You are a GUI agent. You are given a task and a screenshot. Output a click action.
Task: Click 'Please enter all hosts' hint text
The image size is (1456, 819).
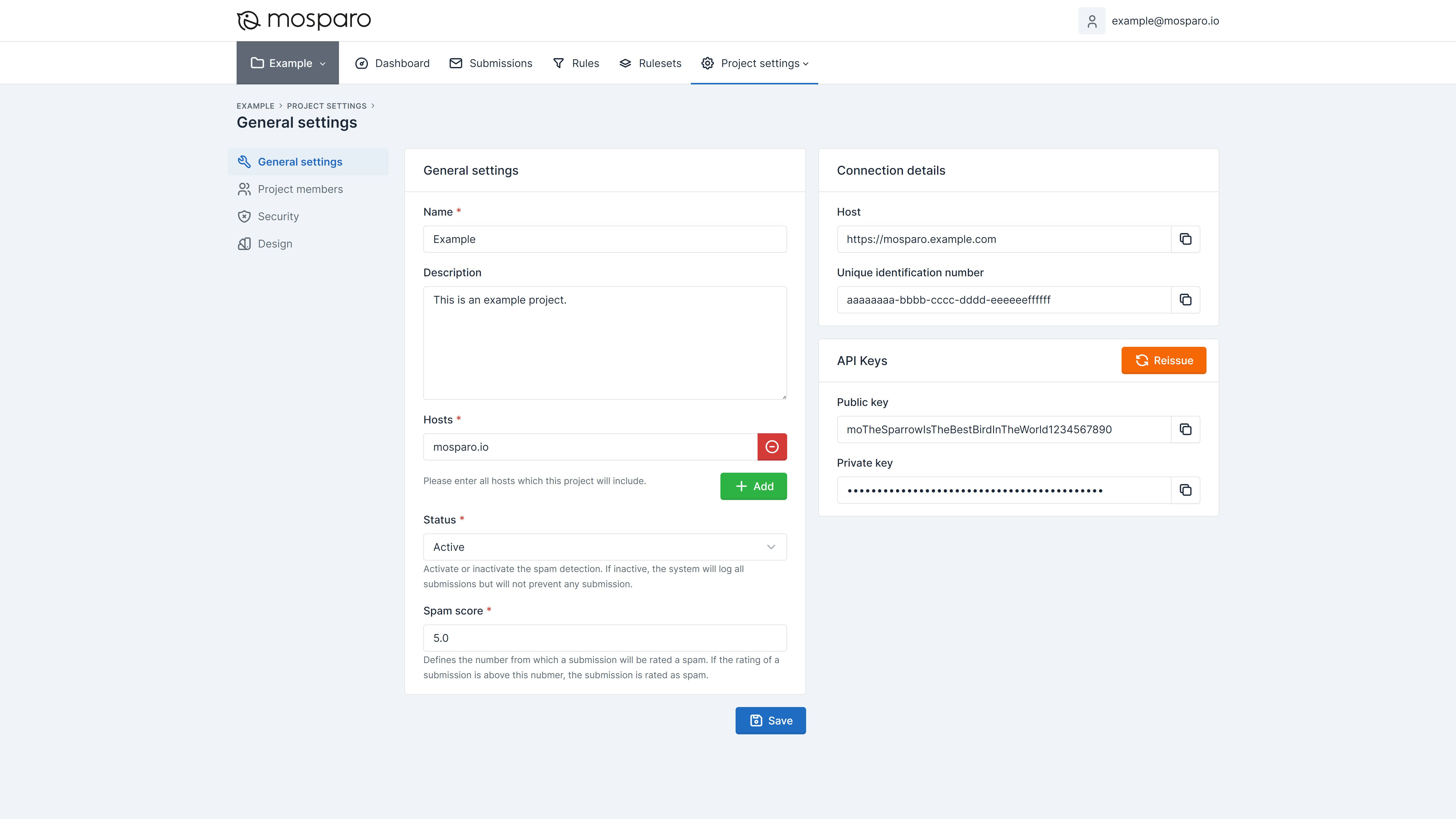click(534, 481)
